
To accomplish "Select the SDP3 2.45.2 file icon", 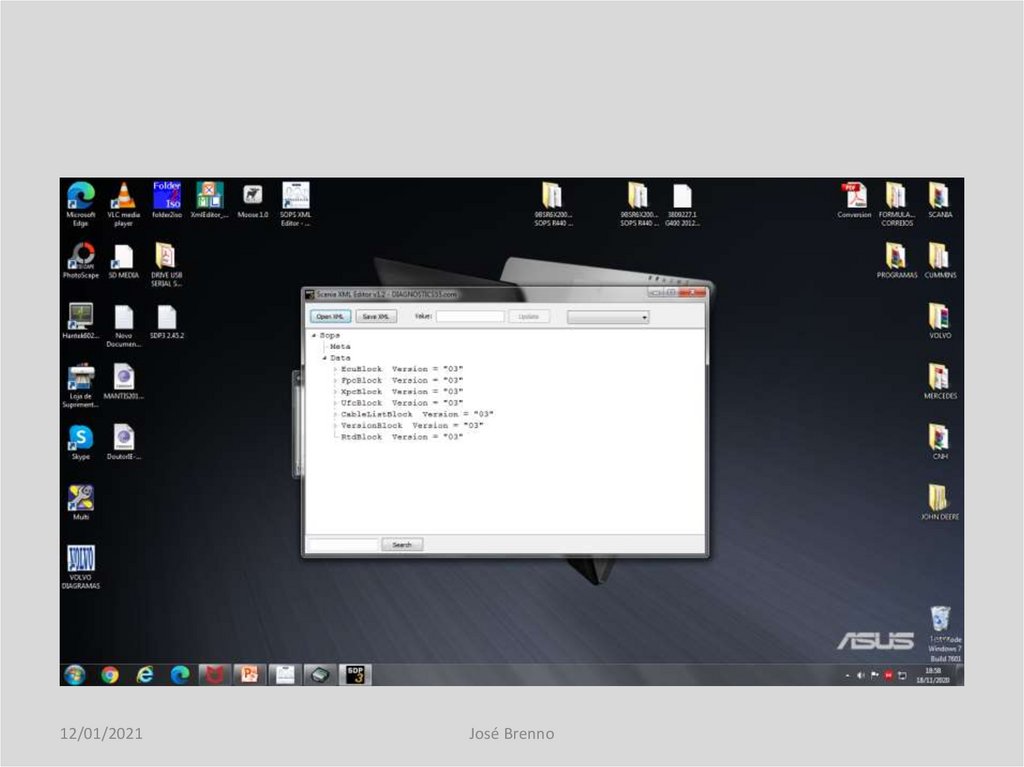I will pyautogui.click(x=167, y=321).
